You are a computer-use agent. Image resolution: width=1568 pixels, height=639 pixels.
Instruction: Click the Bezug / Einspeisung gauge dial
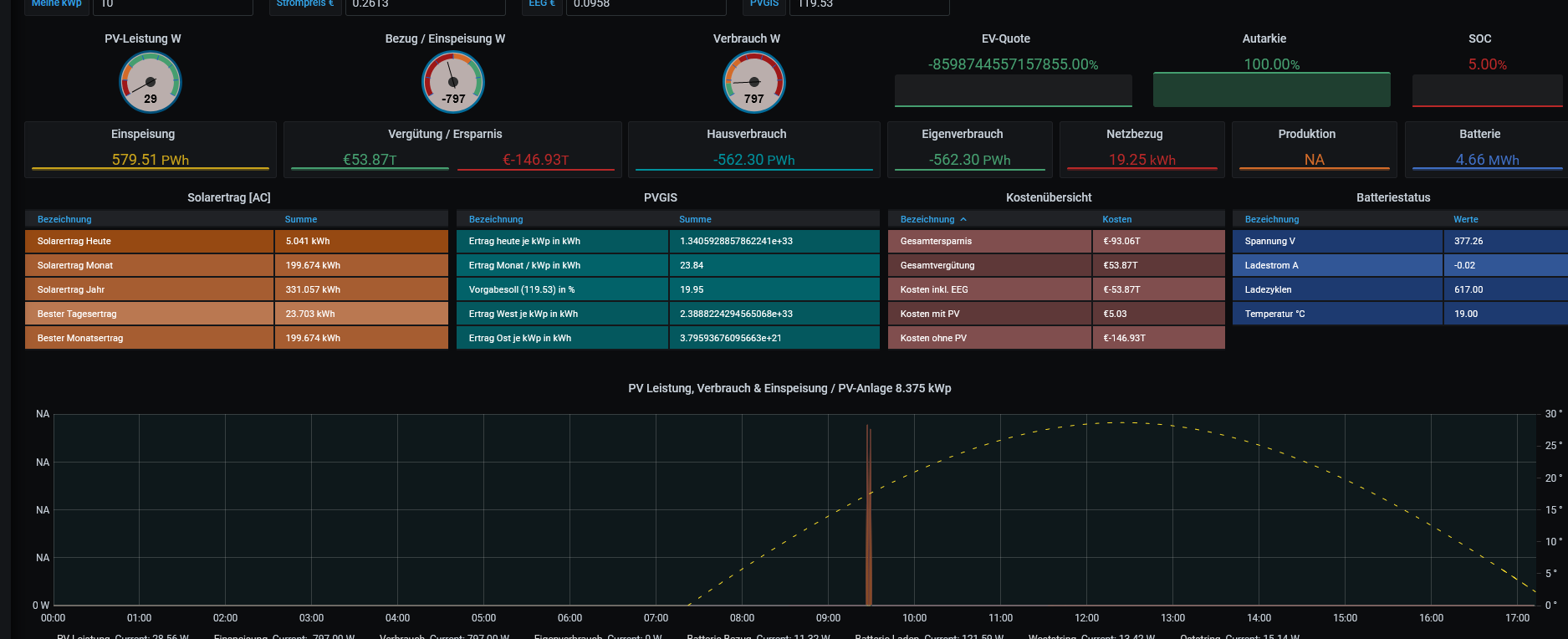click(452, 83)
